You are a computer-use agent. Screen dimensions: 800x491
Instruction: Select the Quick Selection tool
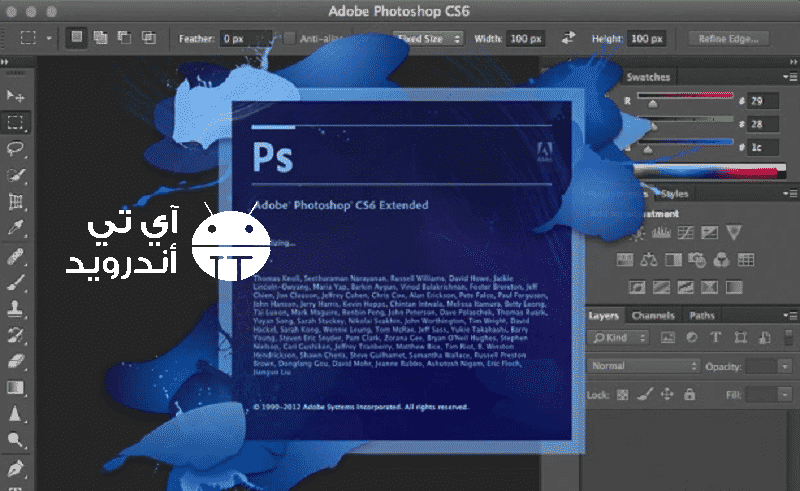[x=15, y=175]
